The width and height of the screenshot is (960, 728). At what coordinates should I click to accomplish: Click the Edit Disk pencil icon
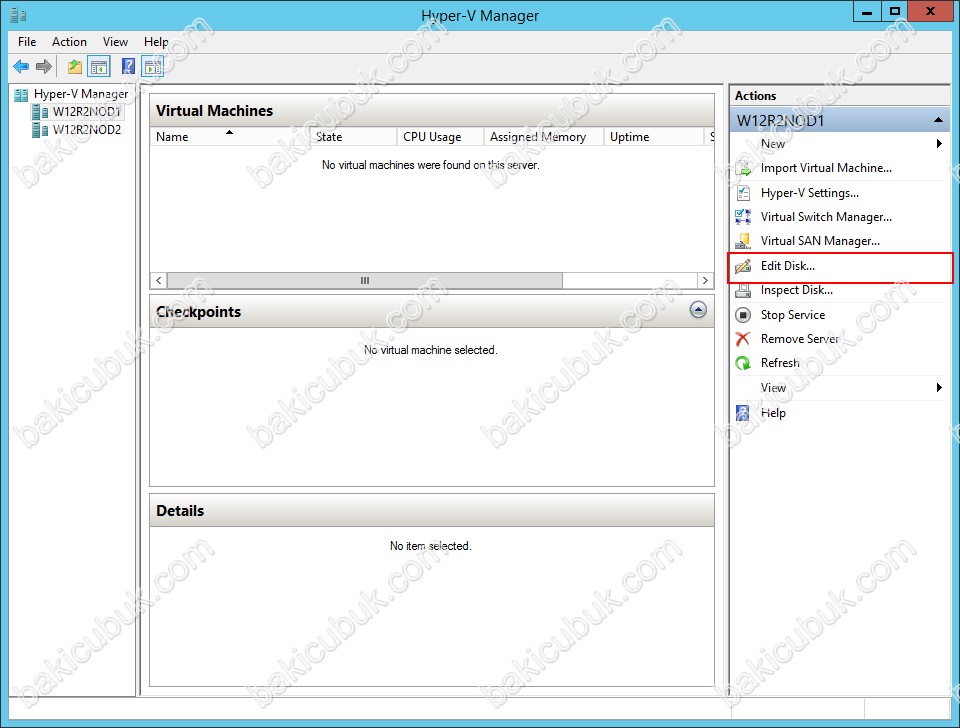coord(743,266)
